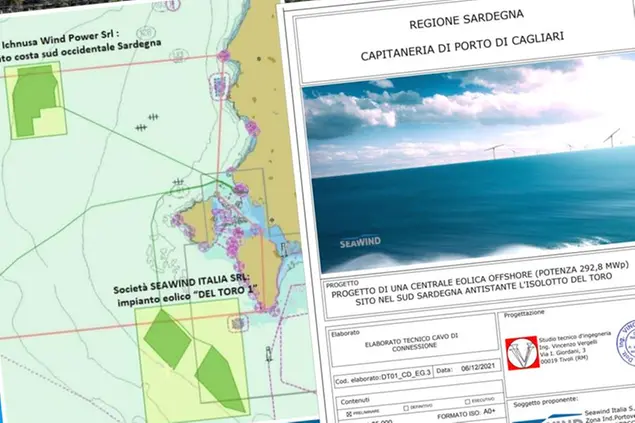This screenshot has width=635, height=423.
Task: Click the 'Contenuti' label
Action: (x=355, y=401)
